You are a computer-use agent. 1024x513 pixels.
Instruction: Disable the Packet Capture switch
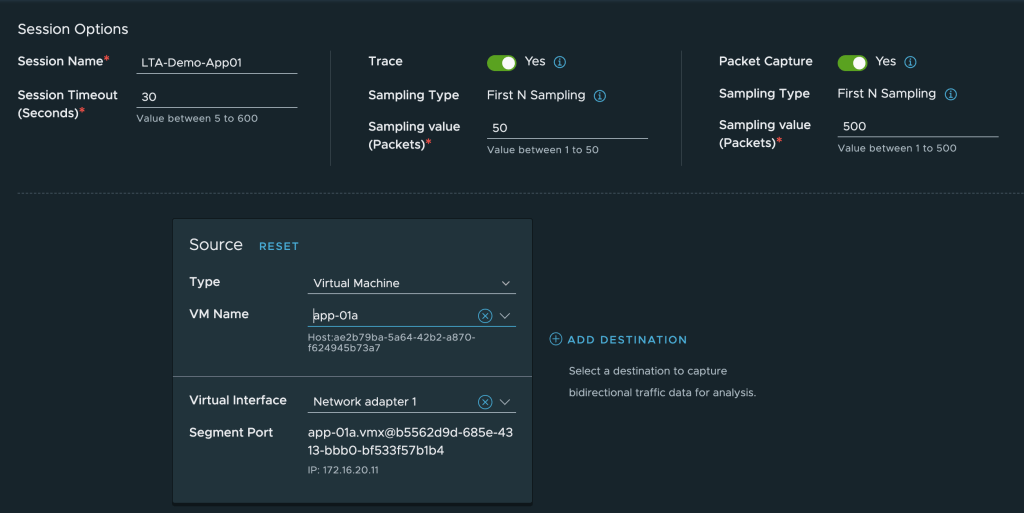[852, 63]
